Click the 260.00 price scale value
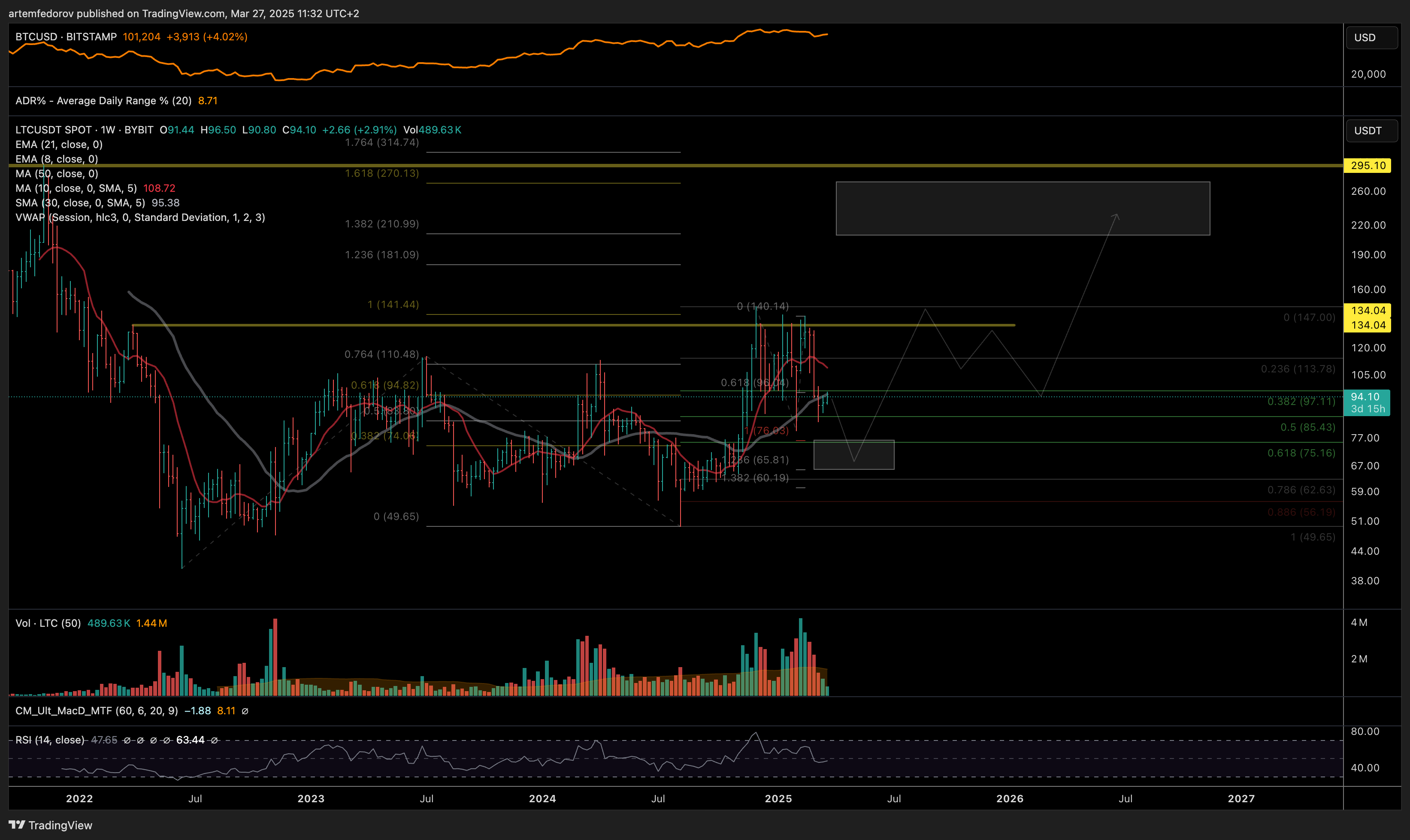 [x=1368, y=191]
